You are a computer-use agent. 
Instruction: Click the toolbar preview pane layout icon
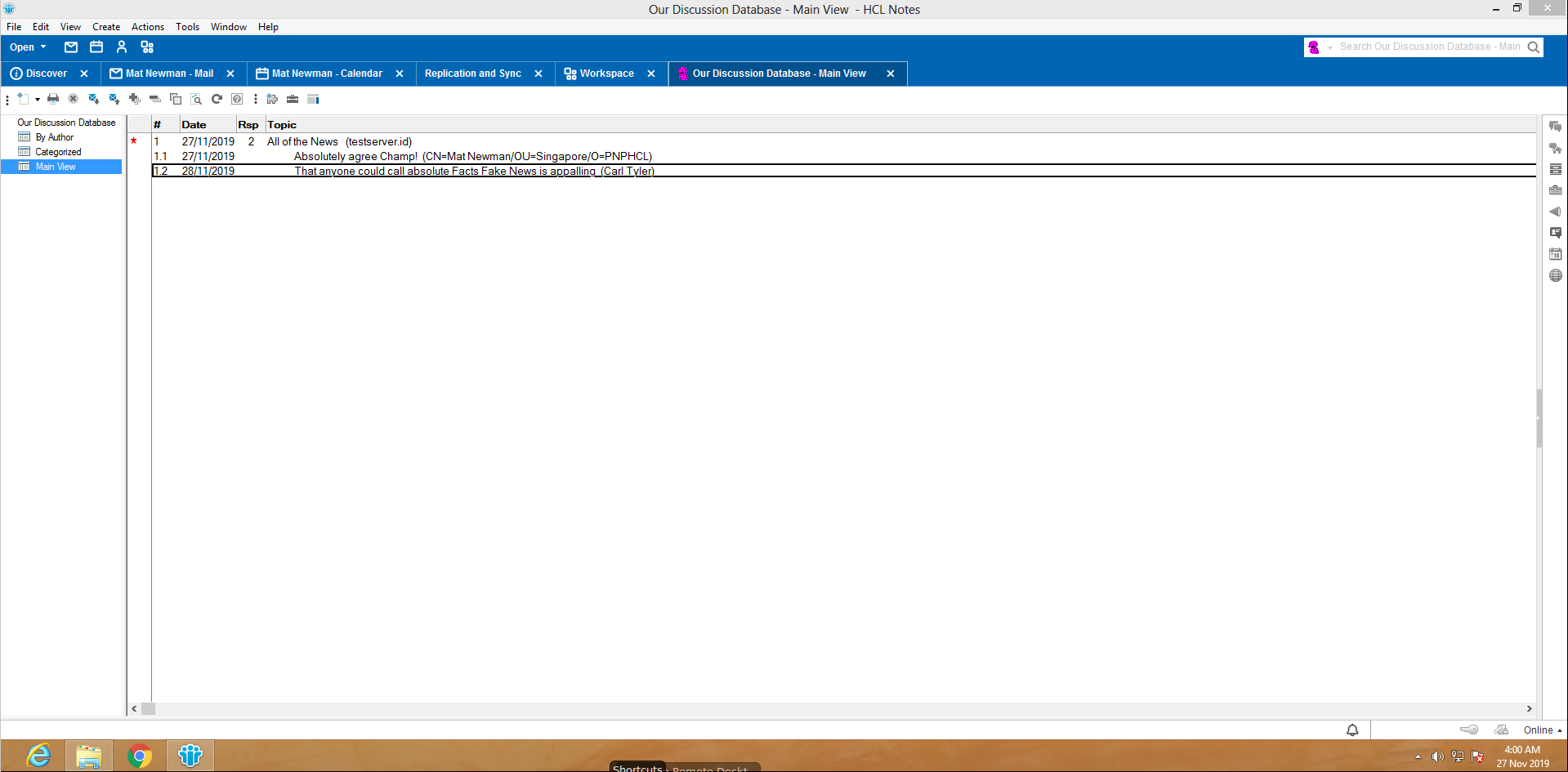tap(313, 99)
